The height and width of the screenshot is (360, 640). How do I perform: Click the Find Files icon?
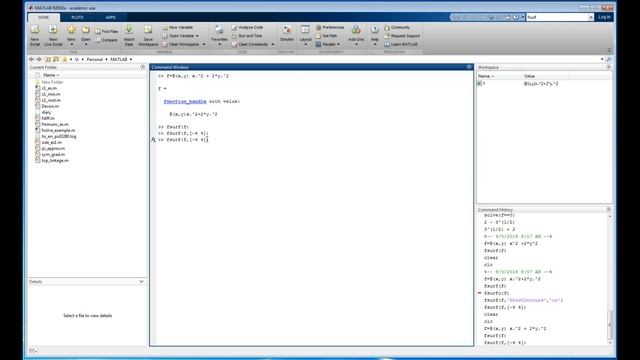[98, 31]
